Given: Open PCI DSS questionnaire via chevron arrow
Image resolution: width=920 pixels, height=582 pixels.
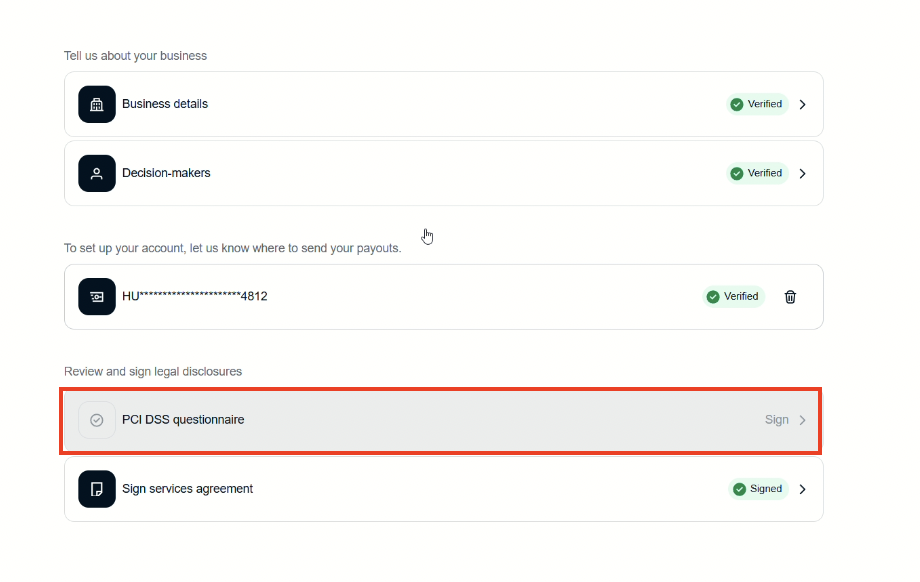Looking at the screenshot, I should click(802, 420).
